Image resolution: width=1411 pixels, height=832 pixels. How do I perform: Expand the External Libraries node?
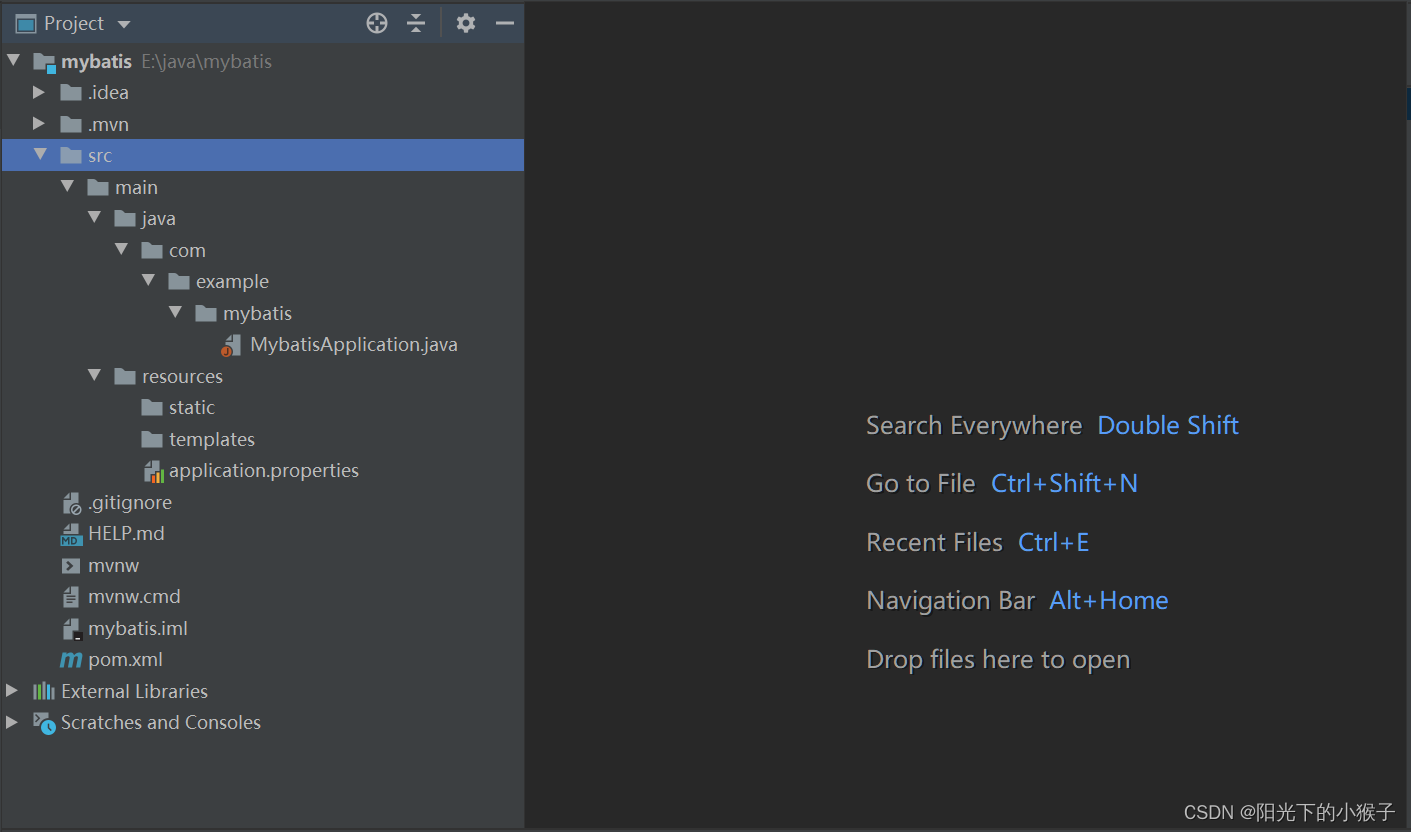click(12, 691)
